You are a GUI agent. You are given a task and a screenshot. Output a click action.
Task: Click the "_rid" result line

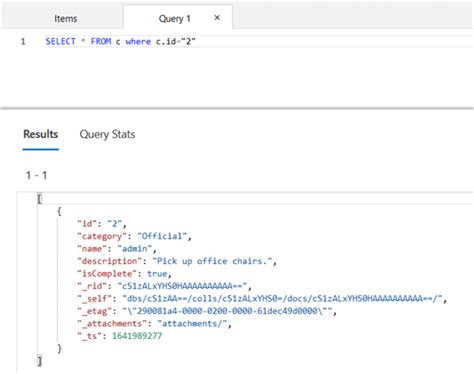164,286
